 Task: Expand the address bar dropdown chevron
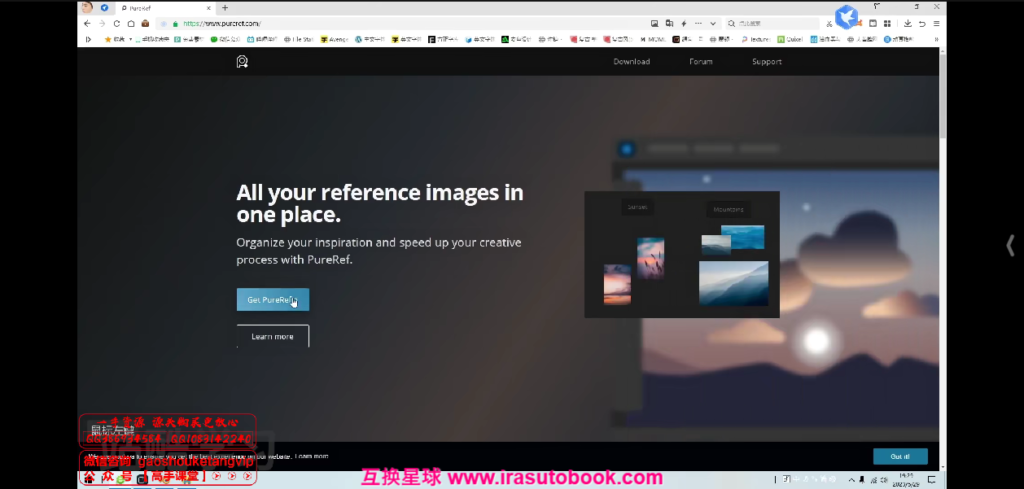point(713,24)
